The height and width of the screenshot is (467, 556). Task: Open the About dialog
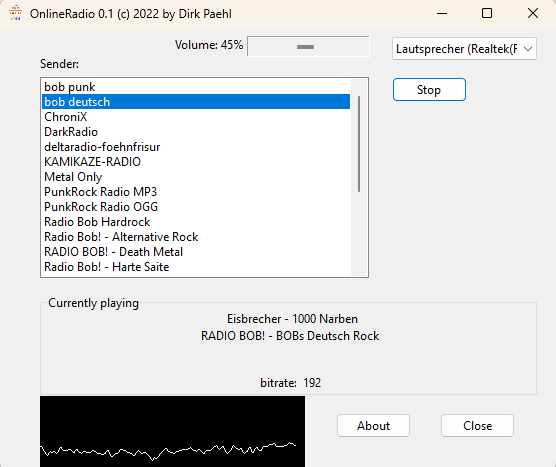(373, 426)
